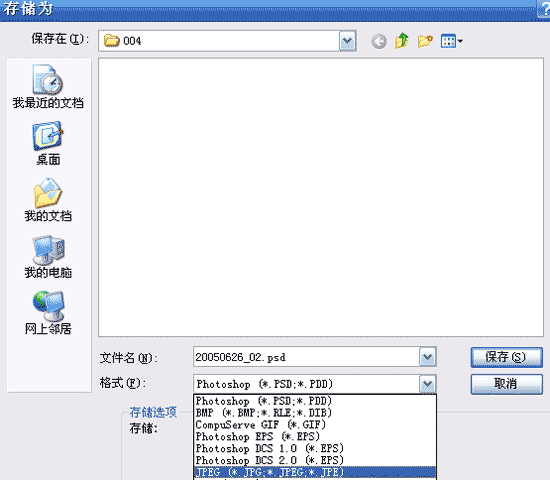Click the help question mark icon
Viewport: 550px width, 480px height.
[544, 8]
